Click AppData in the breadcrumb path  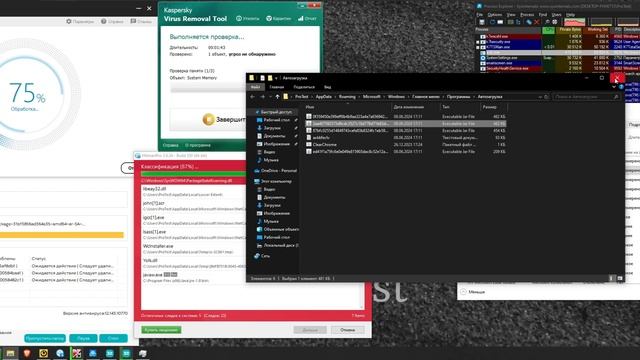click(x=324, y=97)
